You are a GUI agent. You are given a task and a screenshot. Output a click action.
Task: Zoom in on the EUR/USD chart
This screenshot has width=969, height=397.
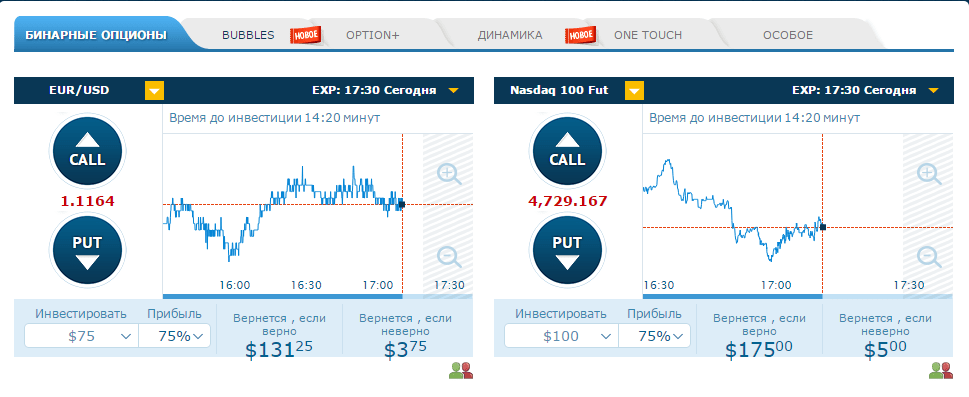tap(449, 174)
